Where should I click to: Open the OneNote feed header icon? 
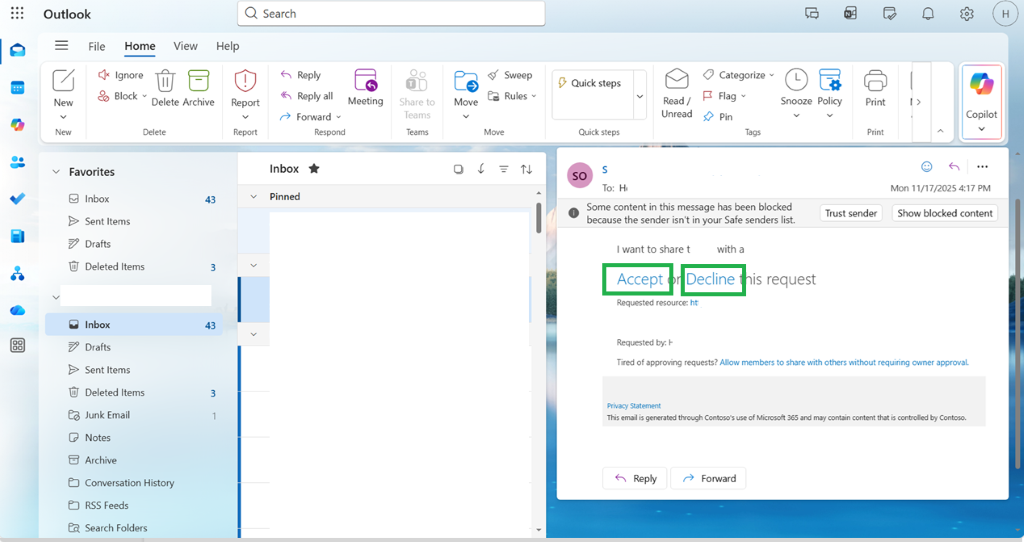coord(850,13)
